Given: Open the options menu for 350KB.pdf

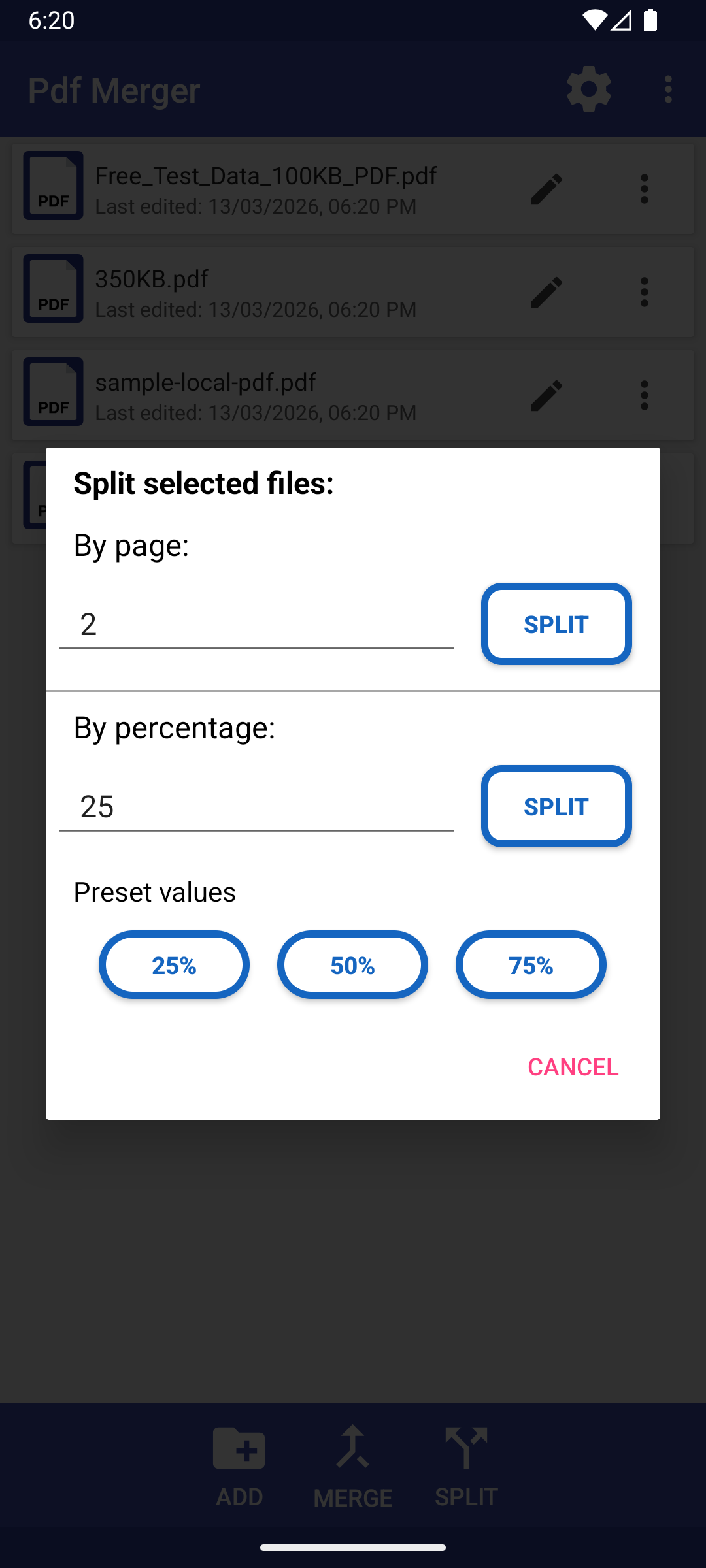Looking at the screenshot, I should [x=645, y=292].
